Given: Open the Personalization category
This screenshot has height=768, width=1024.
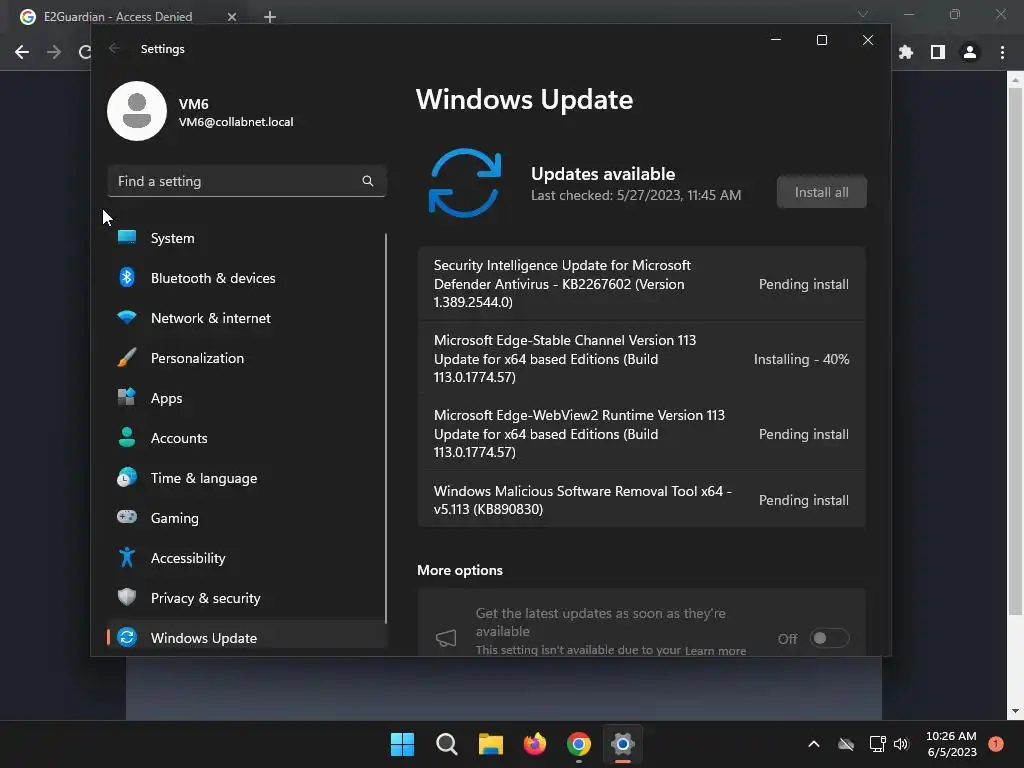Looking at the screenshot, I should pyautogui.click(x=247, y=358).
